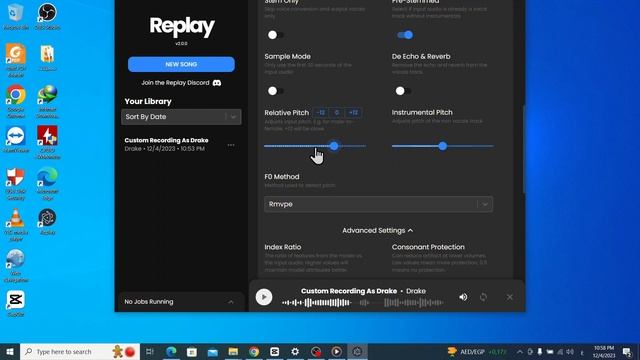Enable the De Echo & Reverb switch
Screen dimensions: 640x360
coord(402,91)
